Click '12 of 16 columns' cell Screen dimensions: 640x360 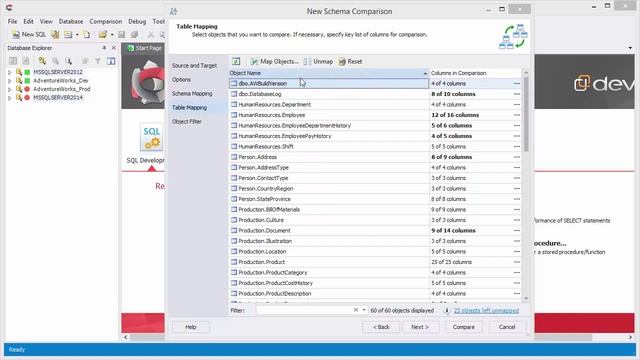point(455,115)
